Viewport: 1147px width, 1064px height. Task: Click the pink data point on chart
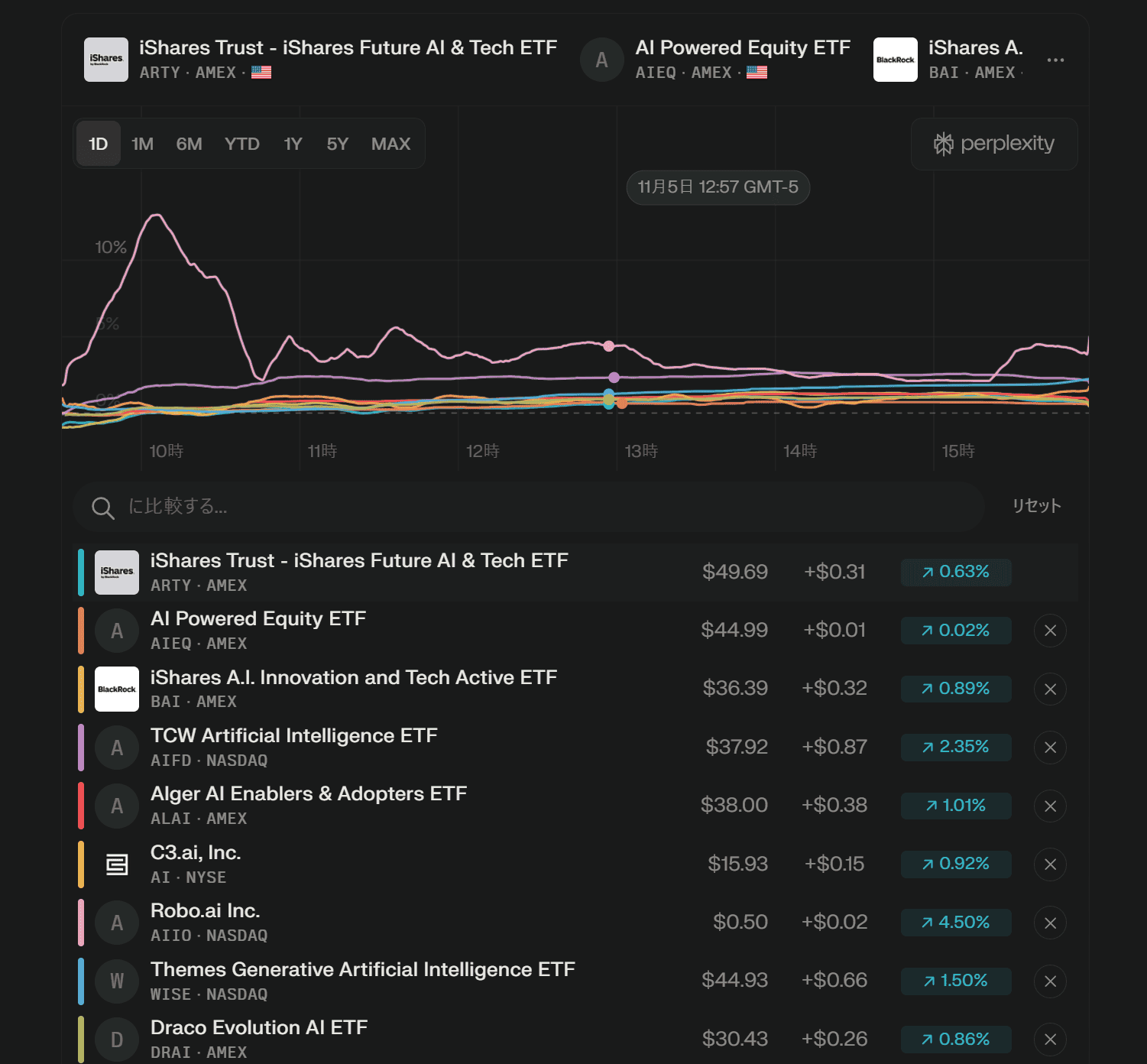608,346
